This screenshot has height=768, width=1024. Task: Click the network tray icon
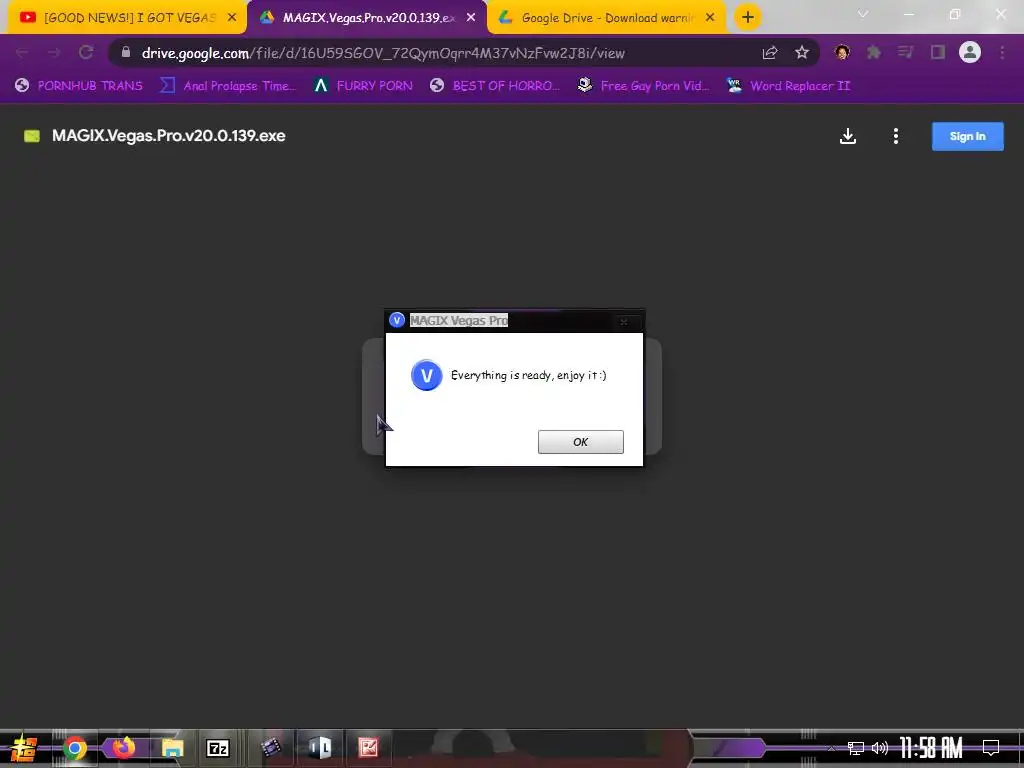[x=856, y=748]
